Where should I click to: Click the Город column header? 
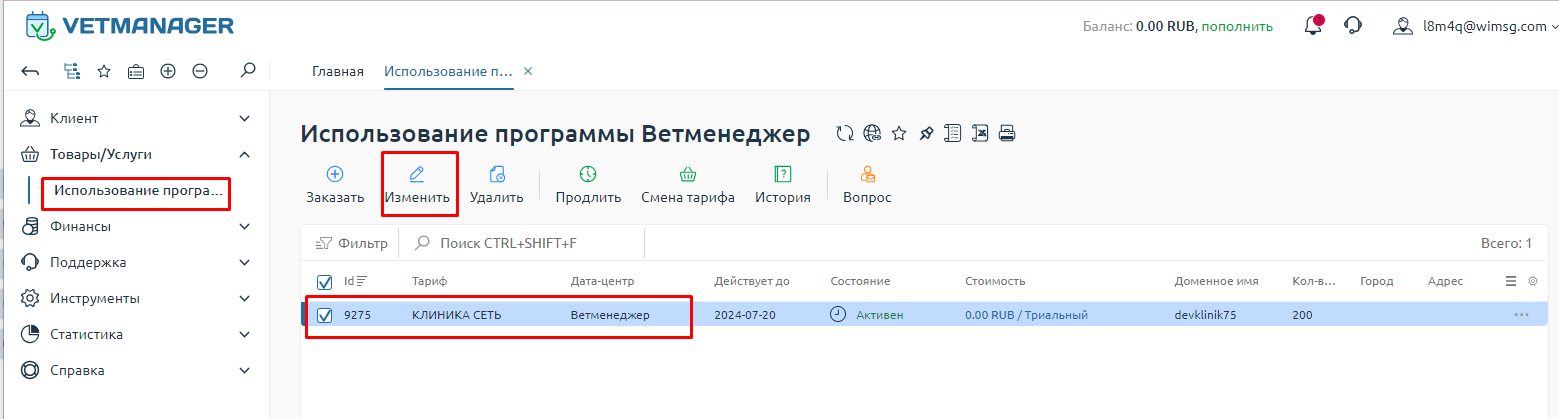click(1376, 281)
